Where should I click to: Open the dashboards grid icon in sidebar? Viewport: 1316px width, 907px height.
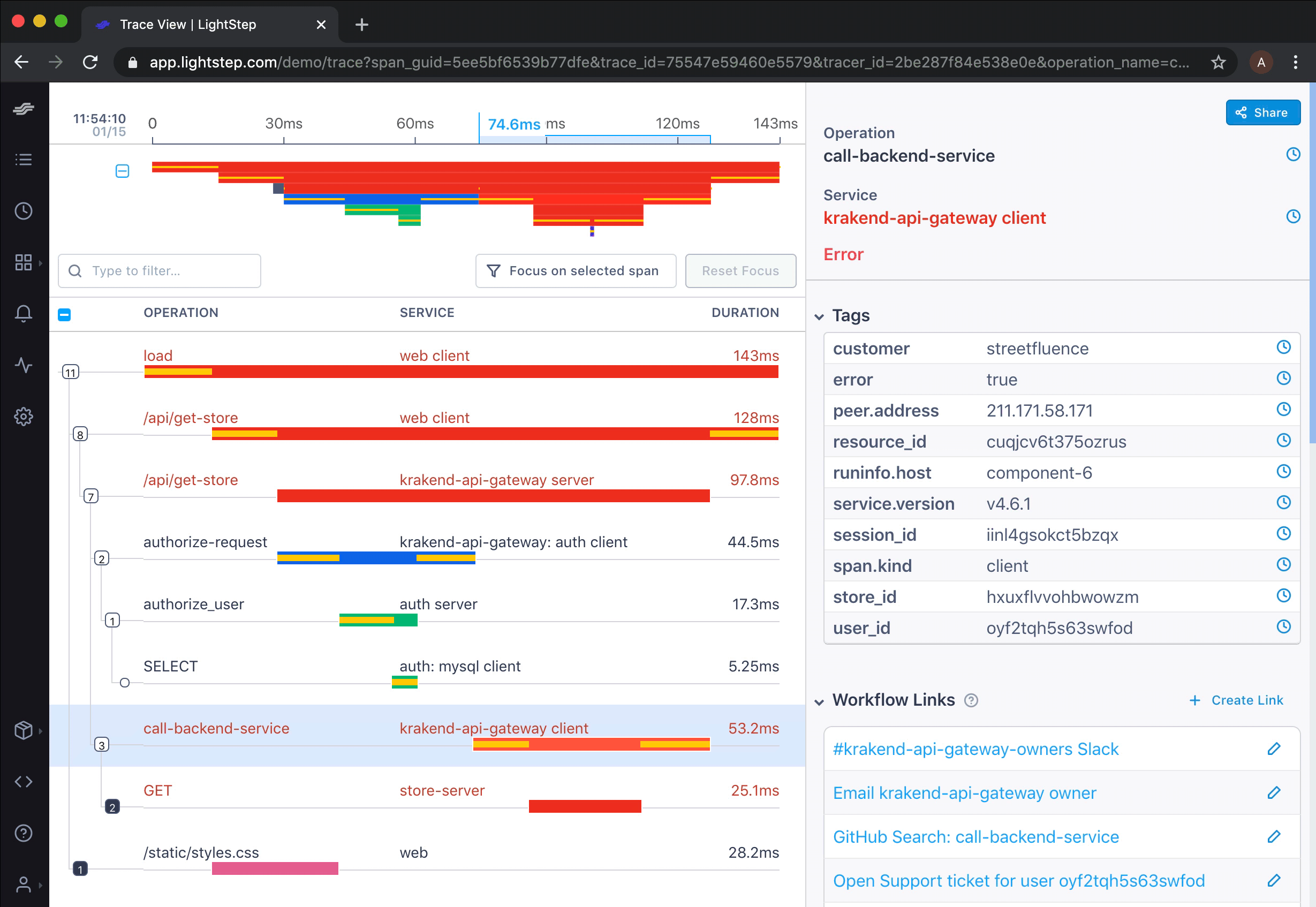click(24, 262)
